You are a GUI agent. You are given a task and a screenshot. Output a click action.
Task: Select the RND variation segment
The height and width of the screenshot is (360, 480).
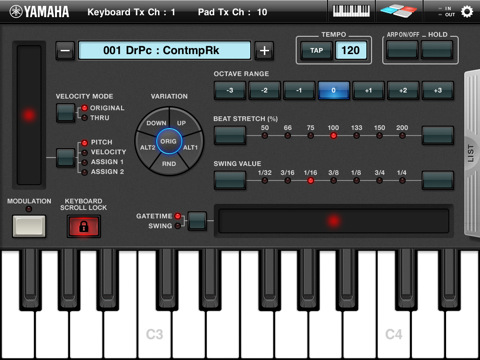click(x=169, y=164)
